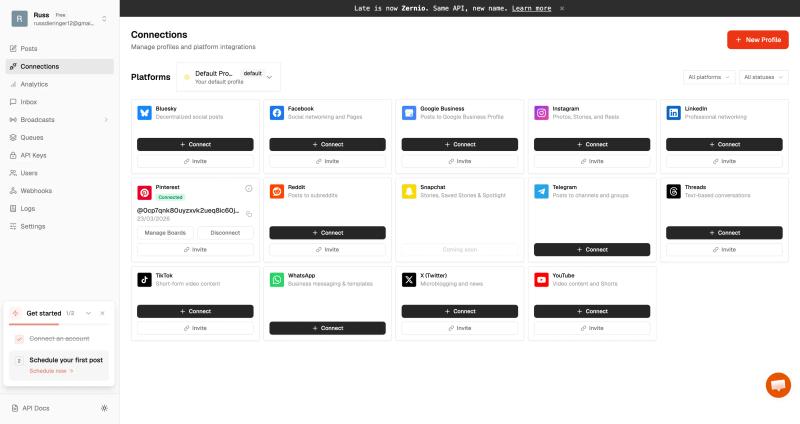800x424 pixels.
Task: Toggle the Connect an account checkbox
Action: coord(19,339)
